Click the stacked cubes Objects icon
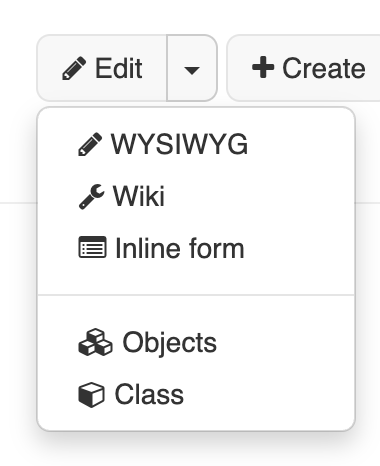 95,342
